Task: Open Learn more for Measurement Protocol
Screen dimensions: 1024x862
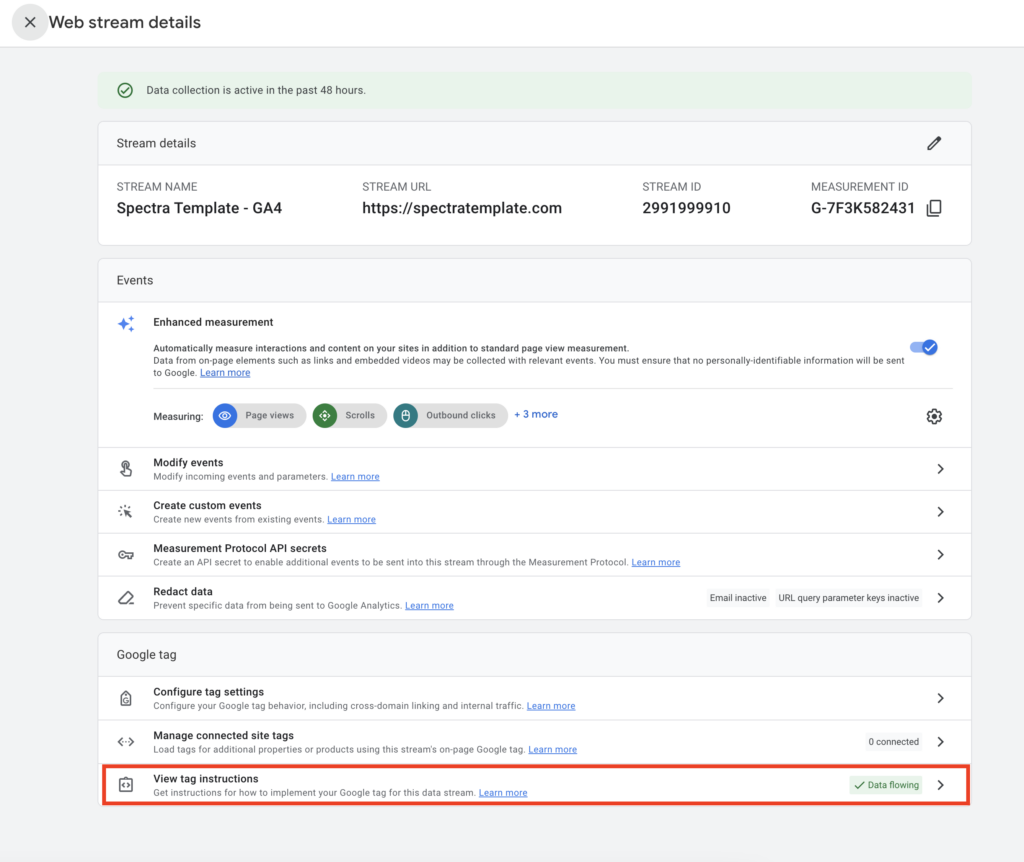Action: click(656, 562)
